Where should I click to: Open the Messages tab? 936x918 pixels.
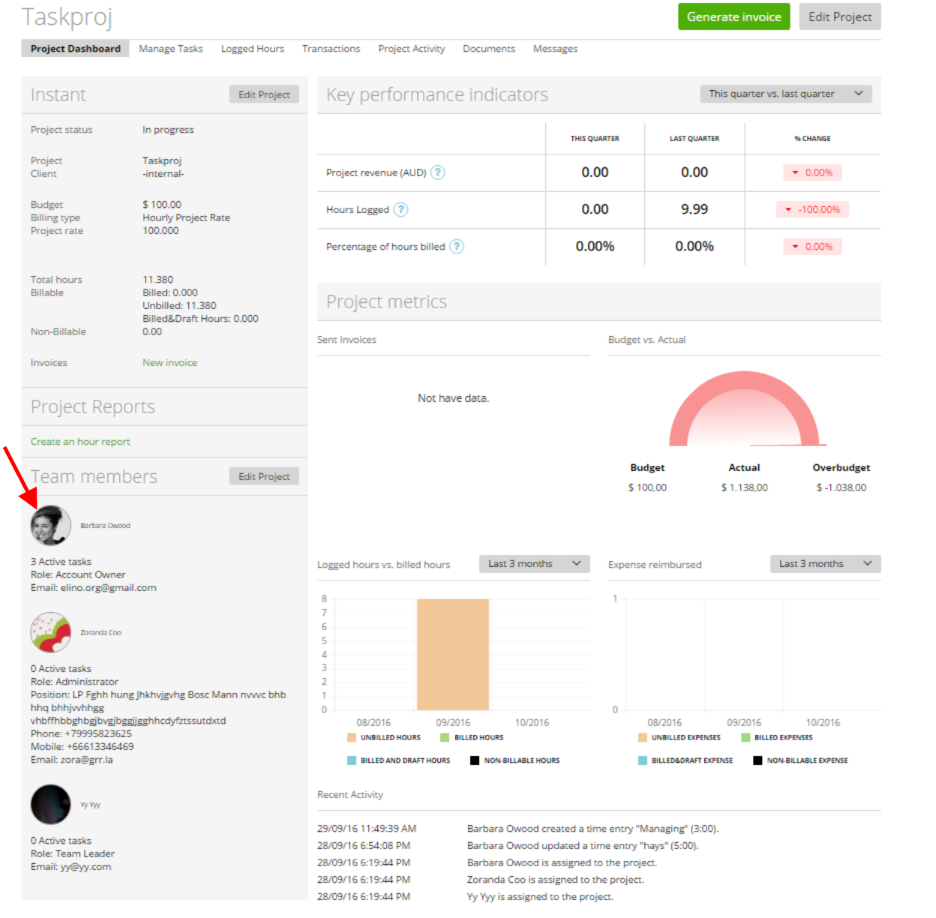click(555, 49)
